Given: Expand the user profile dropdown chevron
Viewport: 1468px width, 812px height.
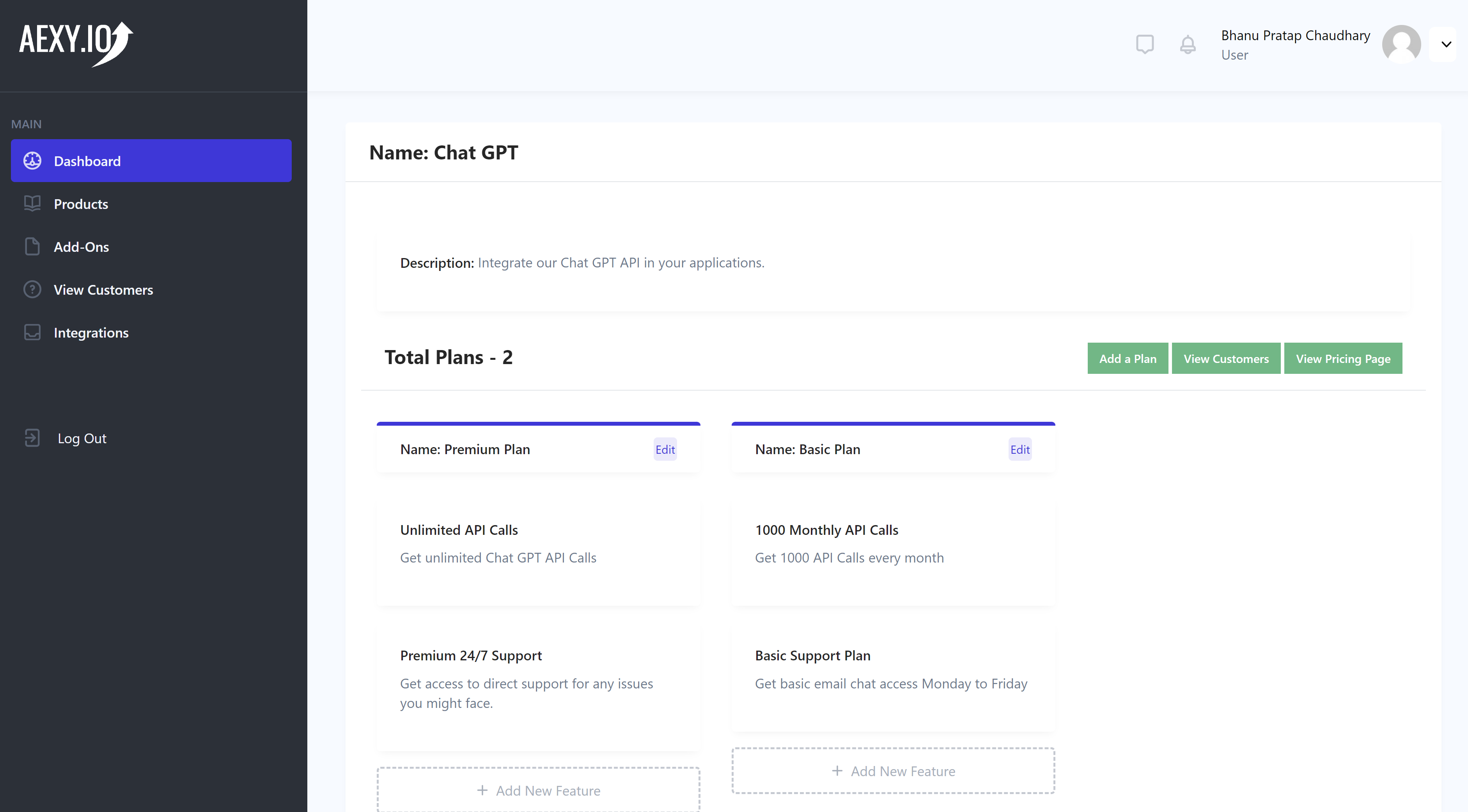Looking at the screenshot, I should [1446, 44].
